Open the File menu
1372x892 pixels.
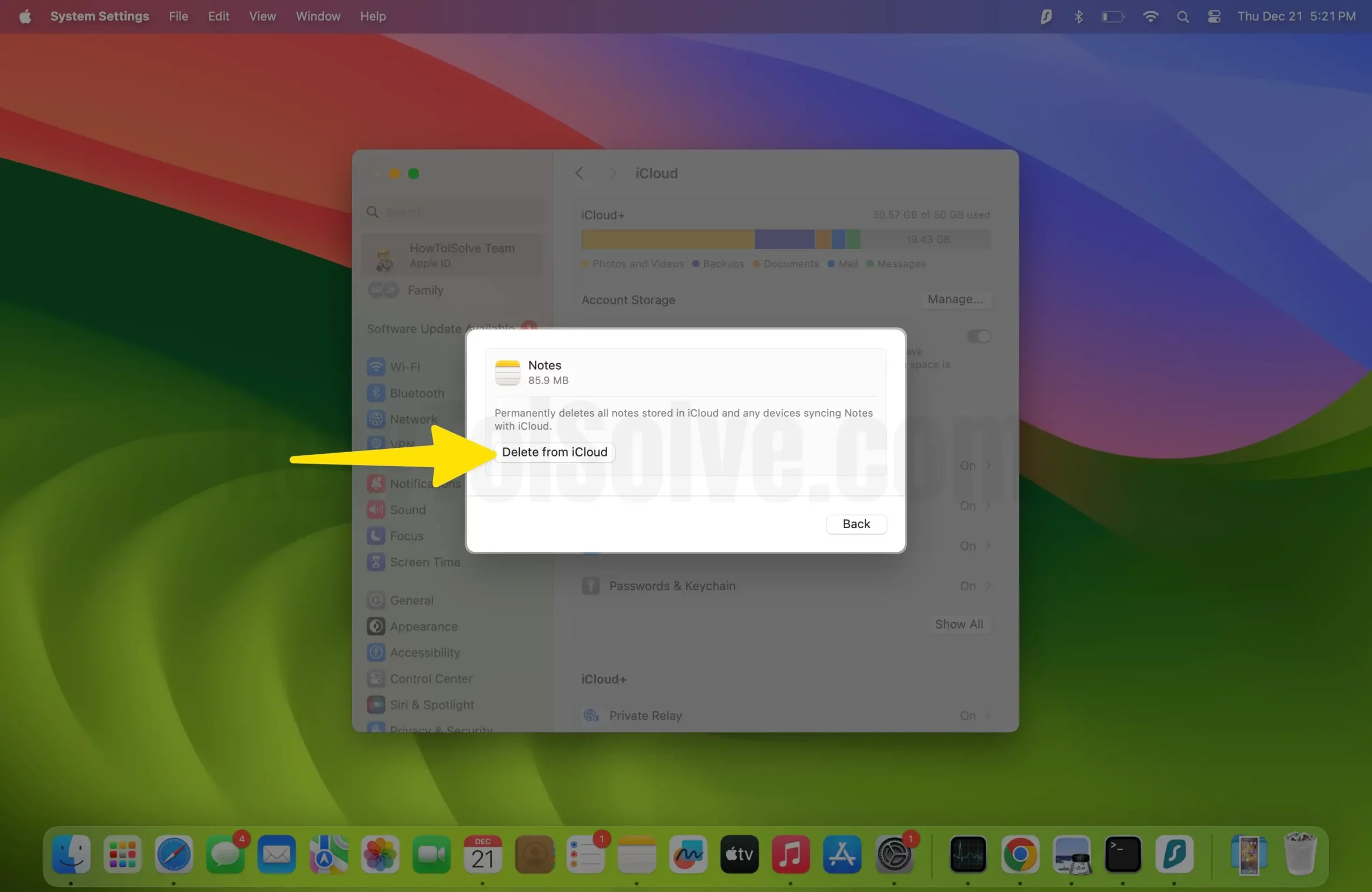[x=178, y=16]
